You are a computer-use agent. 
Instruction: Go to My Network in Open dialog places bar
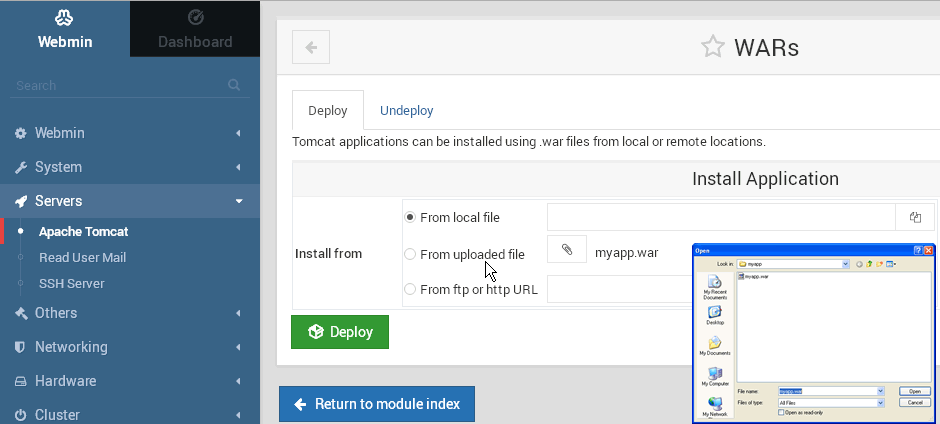pyautogui.click(x=715, y=407)
